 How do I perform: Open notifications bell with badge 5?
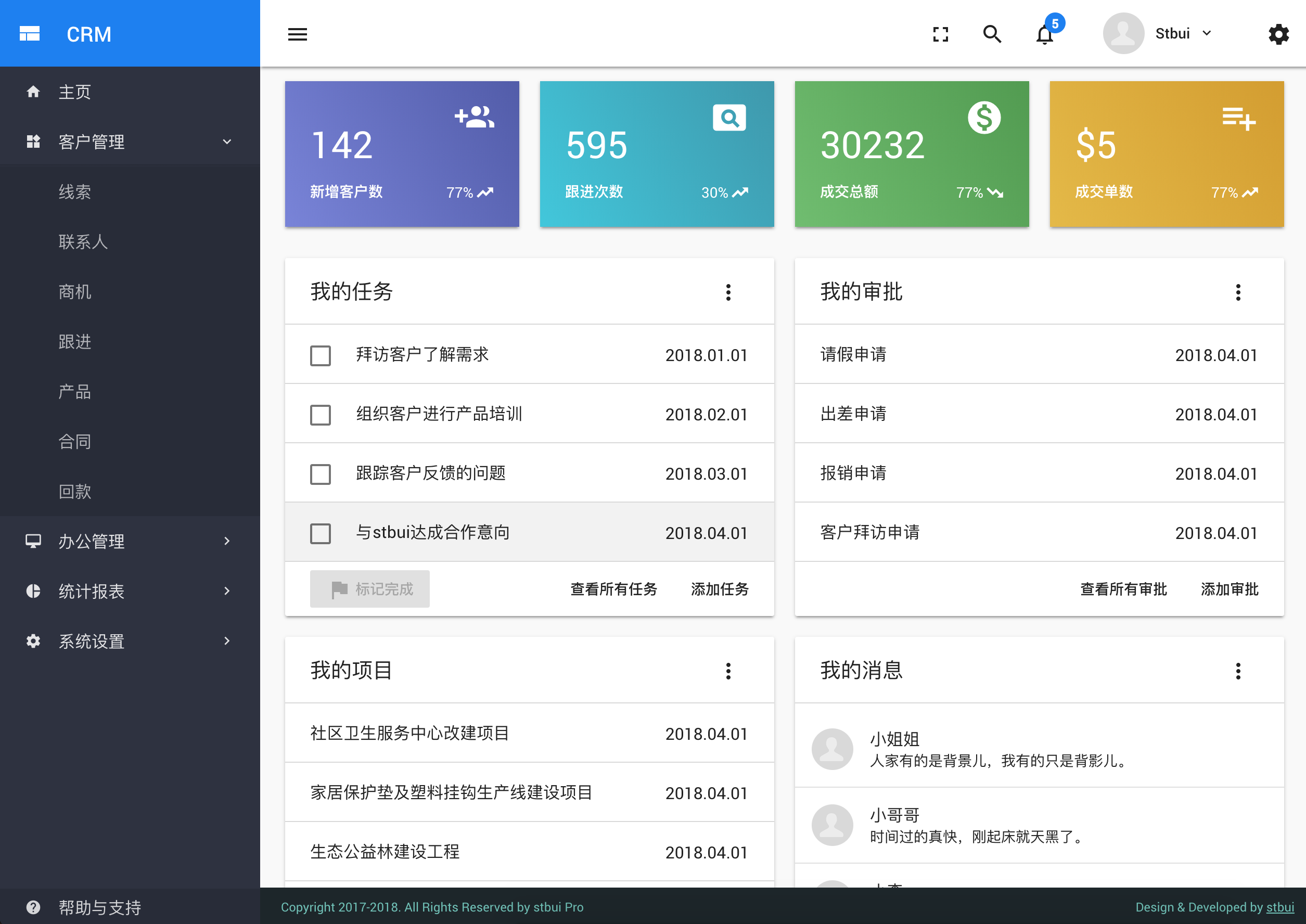pos(1044,35)
